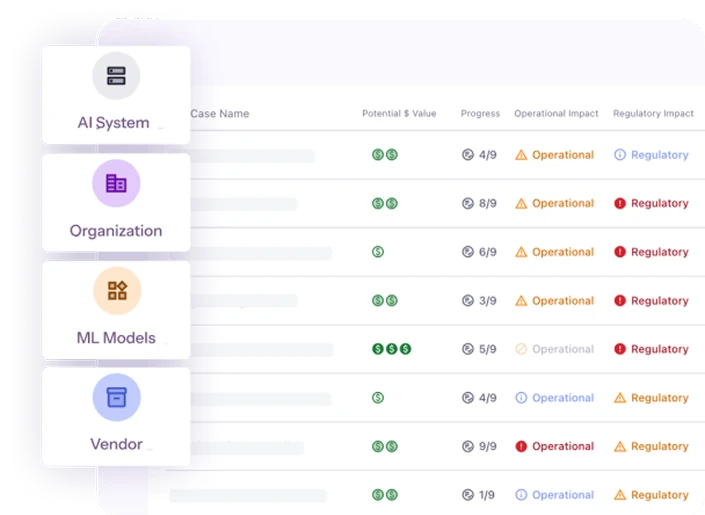Click blue Operational label in 1/9 row

(563, 495)
